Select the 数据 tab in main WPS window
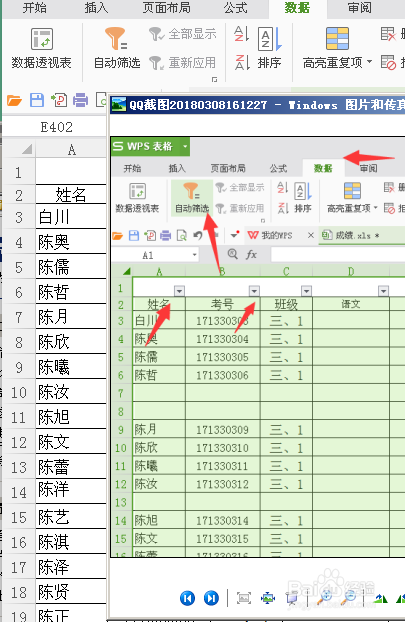 (x=298, y=8)
